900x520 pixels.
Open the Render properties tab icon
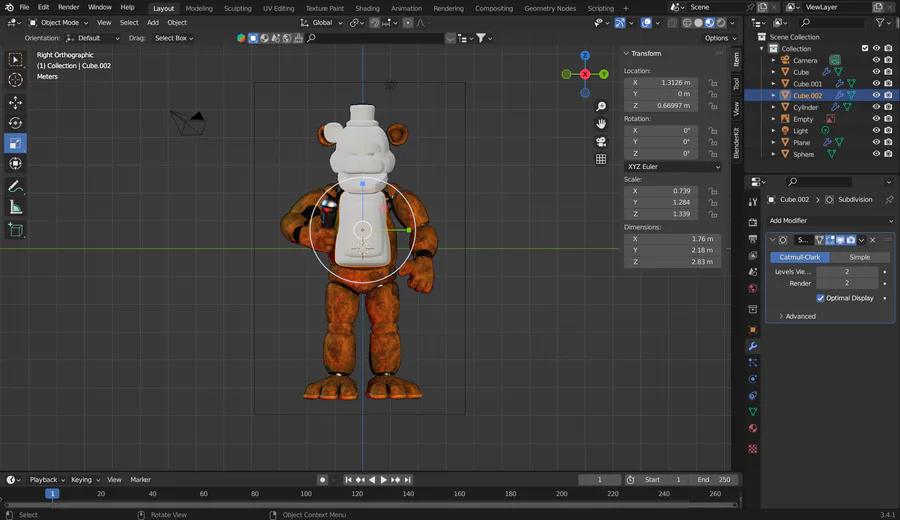pos(752,222)
